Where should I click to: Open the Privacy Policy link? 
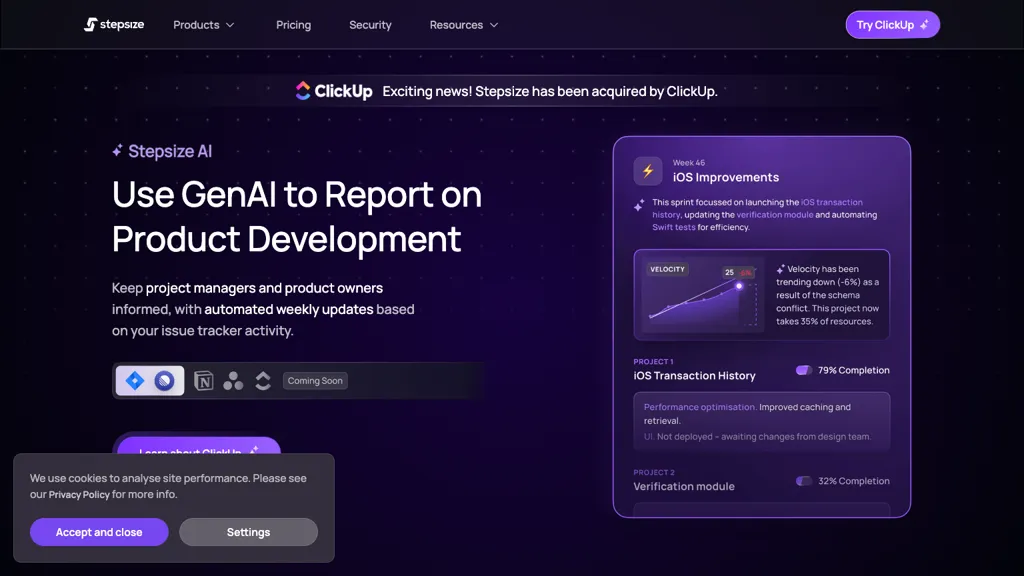(x=79, y=495)
